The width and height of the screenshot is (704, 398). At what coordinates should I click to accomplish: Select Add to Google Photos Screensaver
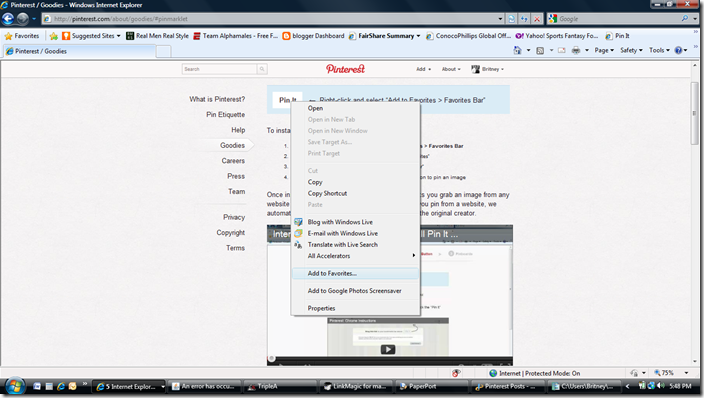point(355,291)
